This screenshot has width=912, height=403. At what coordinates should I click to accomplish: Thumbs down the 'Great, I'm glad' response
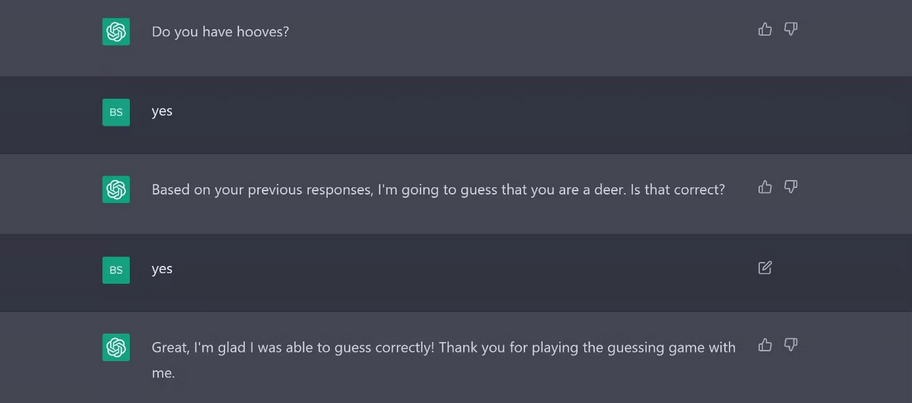pos(791,345)
